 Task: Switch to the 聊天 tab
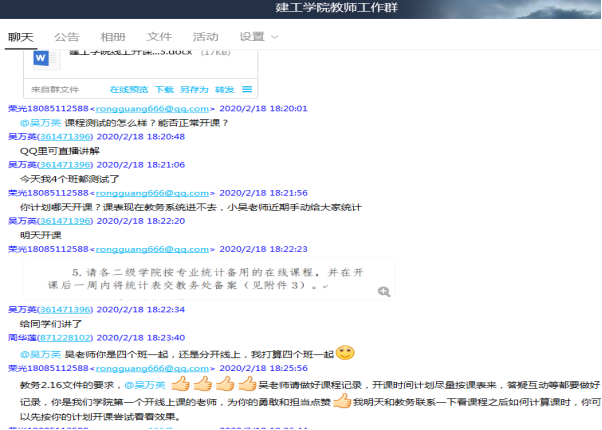point(20,37)
